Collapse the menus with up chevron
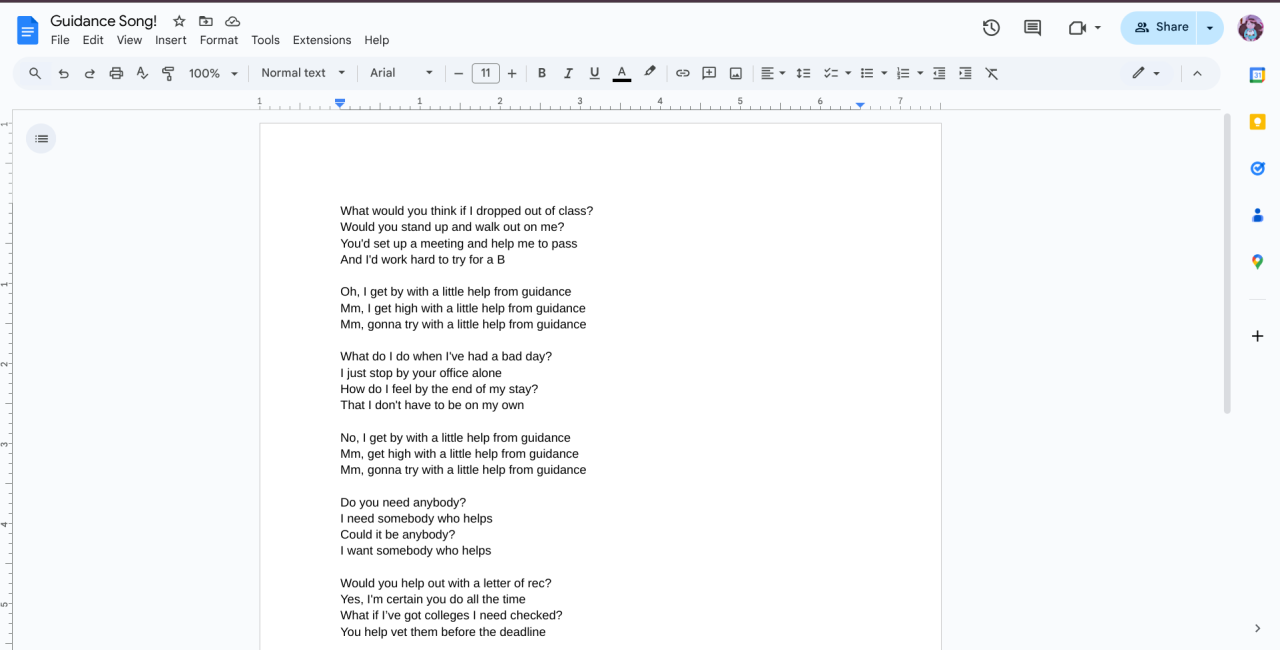 click(x=1198, y=73)
